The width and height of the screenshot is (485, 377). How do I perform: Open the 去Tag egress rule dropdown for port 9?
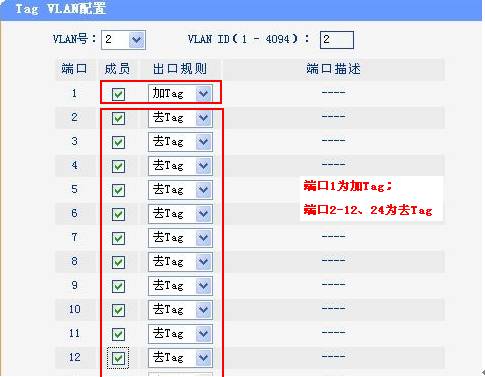coord(180,286)
